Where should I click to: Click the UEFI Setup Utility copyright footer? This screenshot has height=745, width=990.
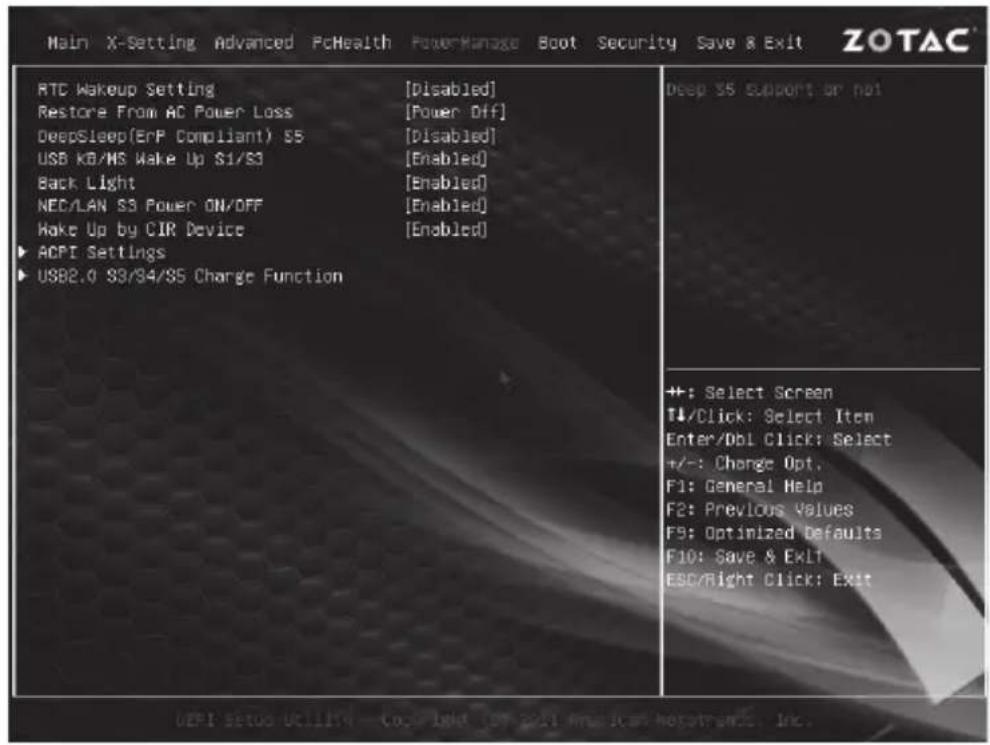click(494, 719)
